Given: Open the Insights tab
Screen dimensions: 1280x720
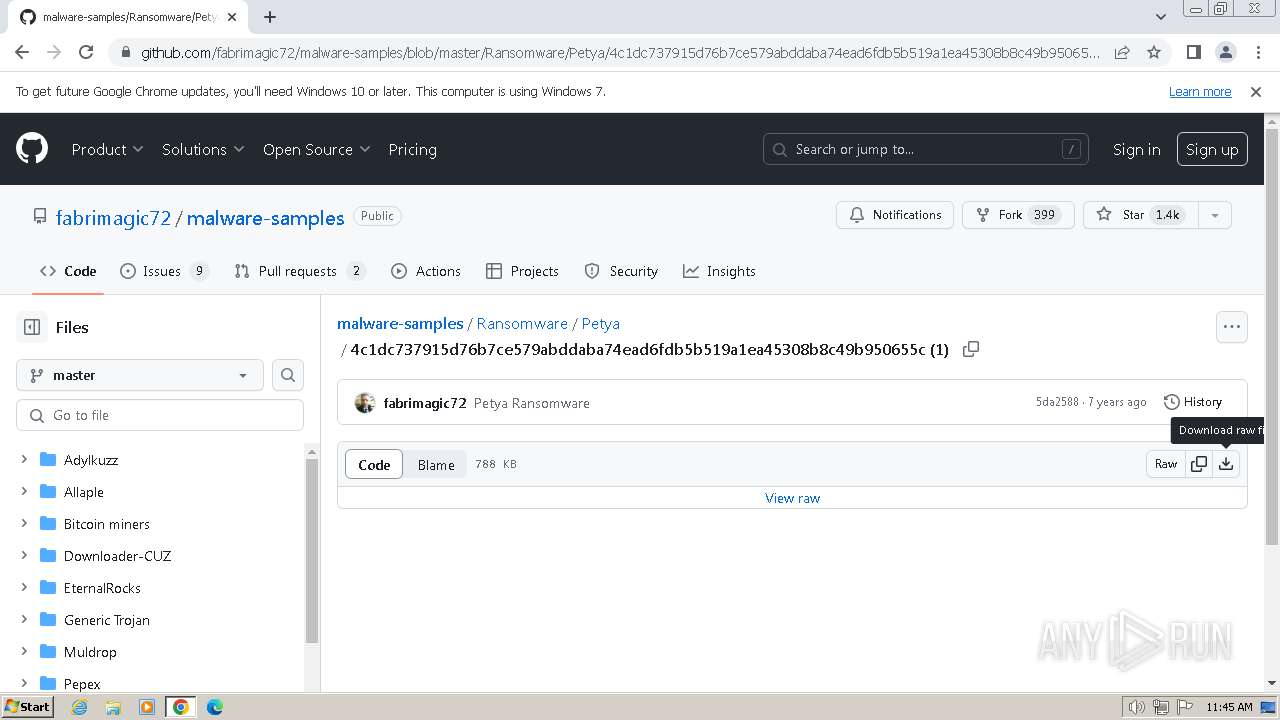Looking at the screenshot, I should (x=719, y=271).
